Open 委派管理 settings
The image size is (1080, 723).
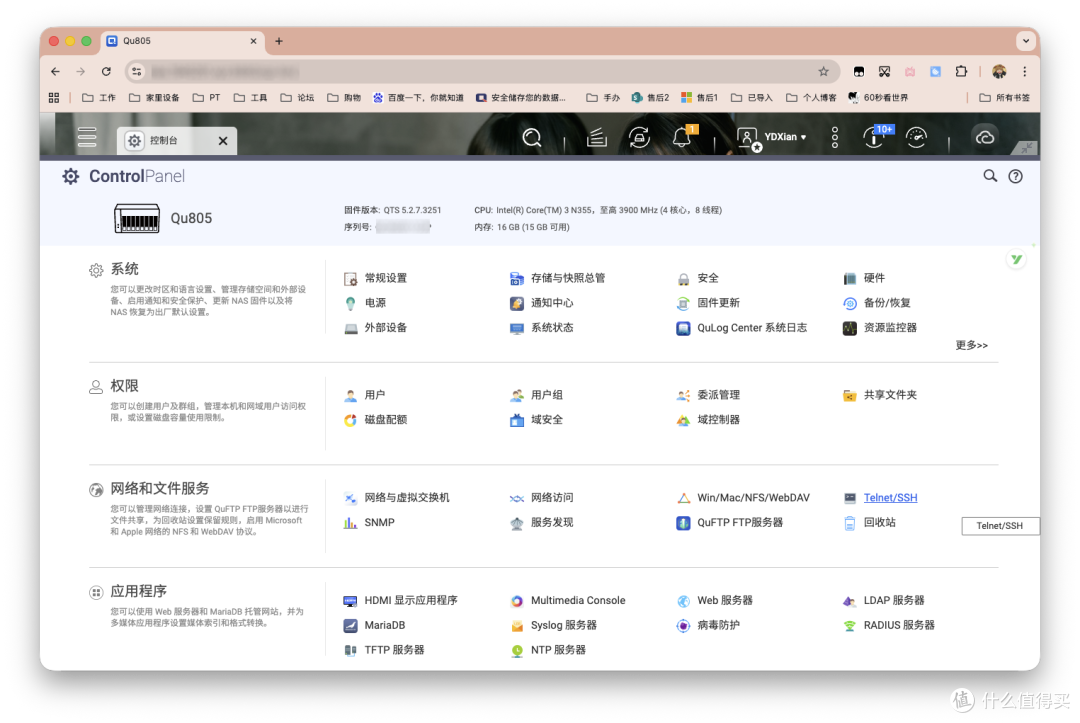pyautogui.click(x=708, y=395)
